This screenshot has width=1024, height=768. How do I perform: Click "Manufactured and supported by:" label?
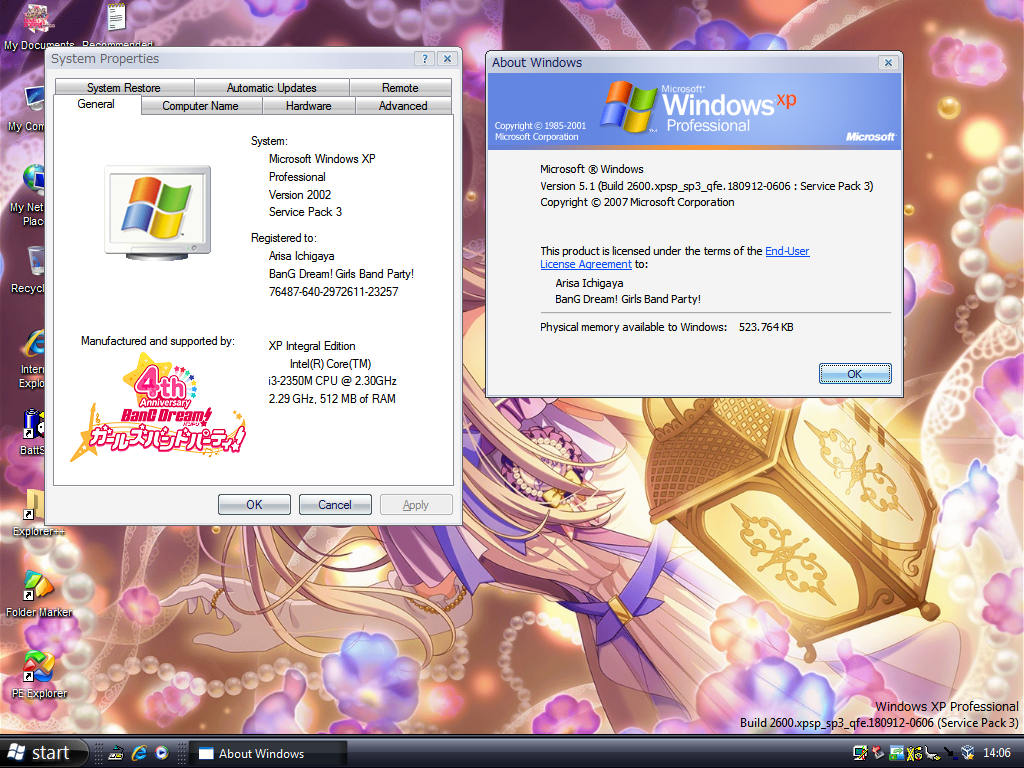click(158, 341)
